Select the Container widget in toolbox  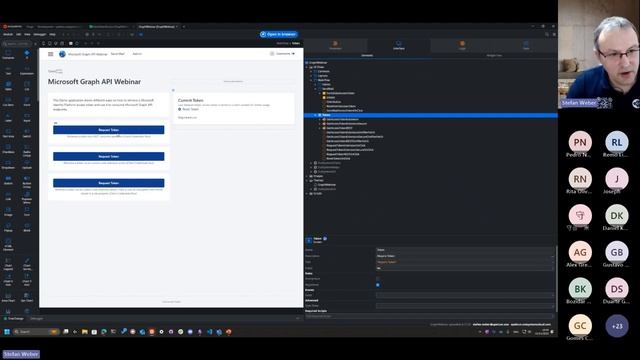[8, 54]
